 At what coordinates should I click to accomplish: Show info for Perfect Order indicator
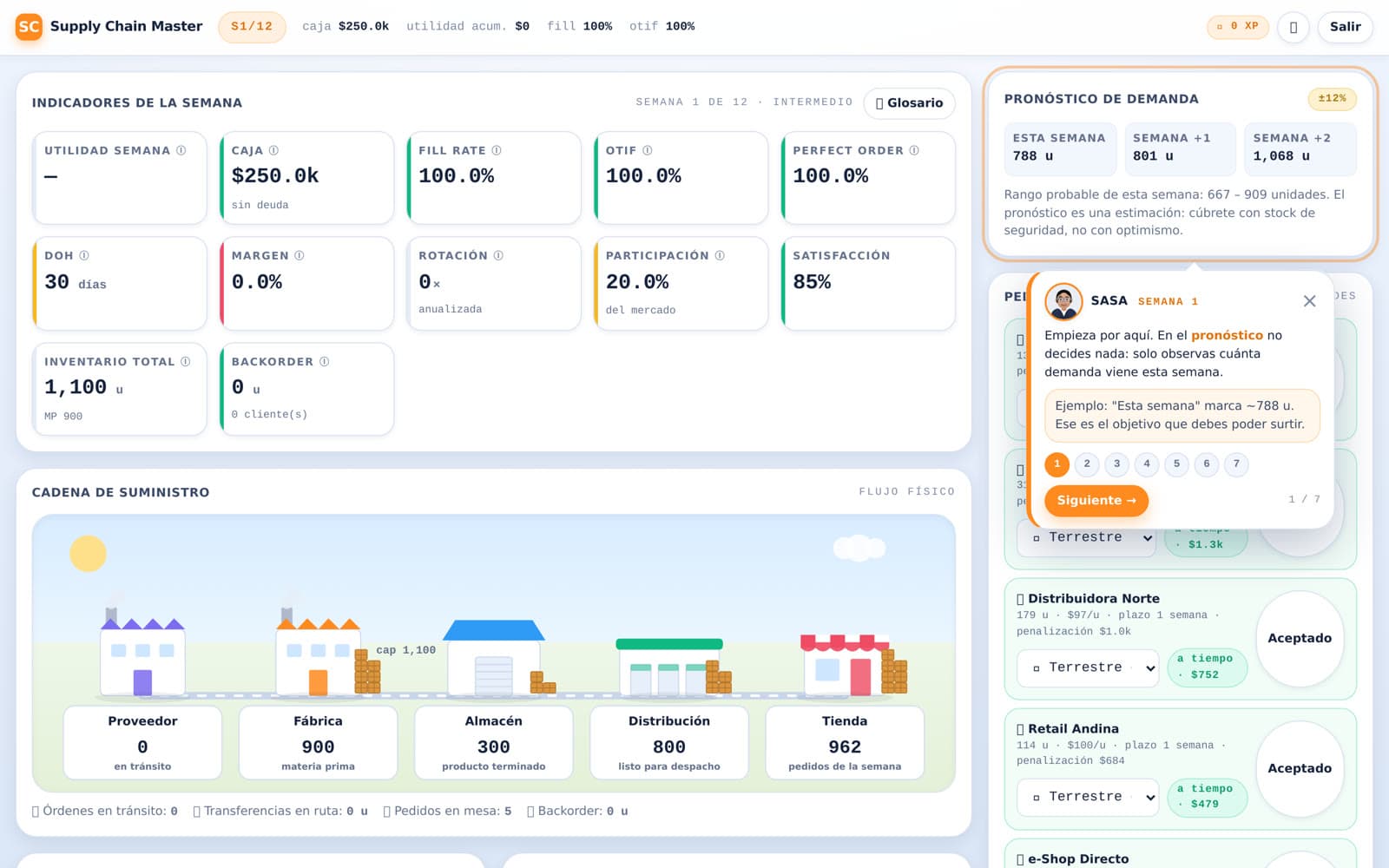[x=914, y=150]
